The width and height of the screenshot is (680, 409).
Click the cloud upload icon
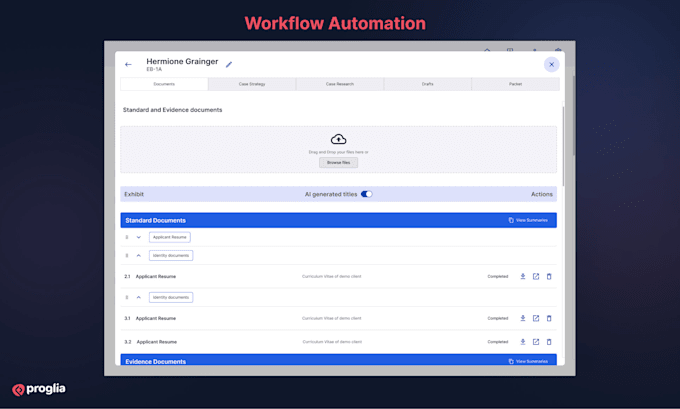click(338, 139)
